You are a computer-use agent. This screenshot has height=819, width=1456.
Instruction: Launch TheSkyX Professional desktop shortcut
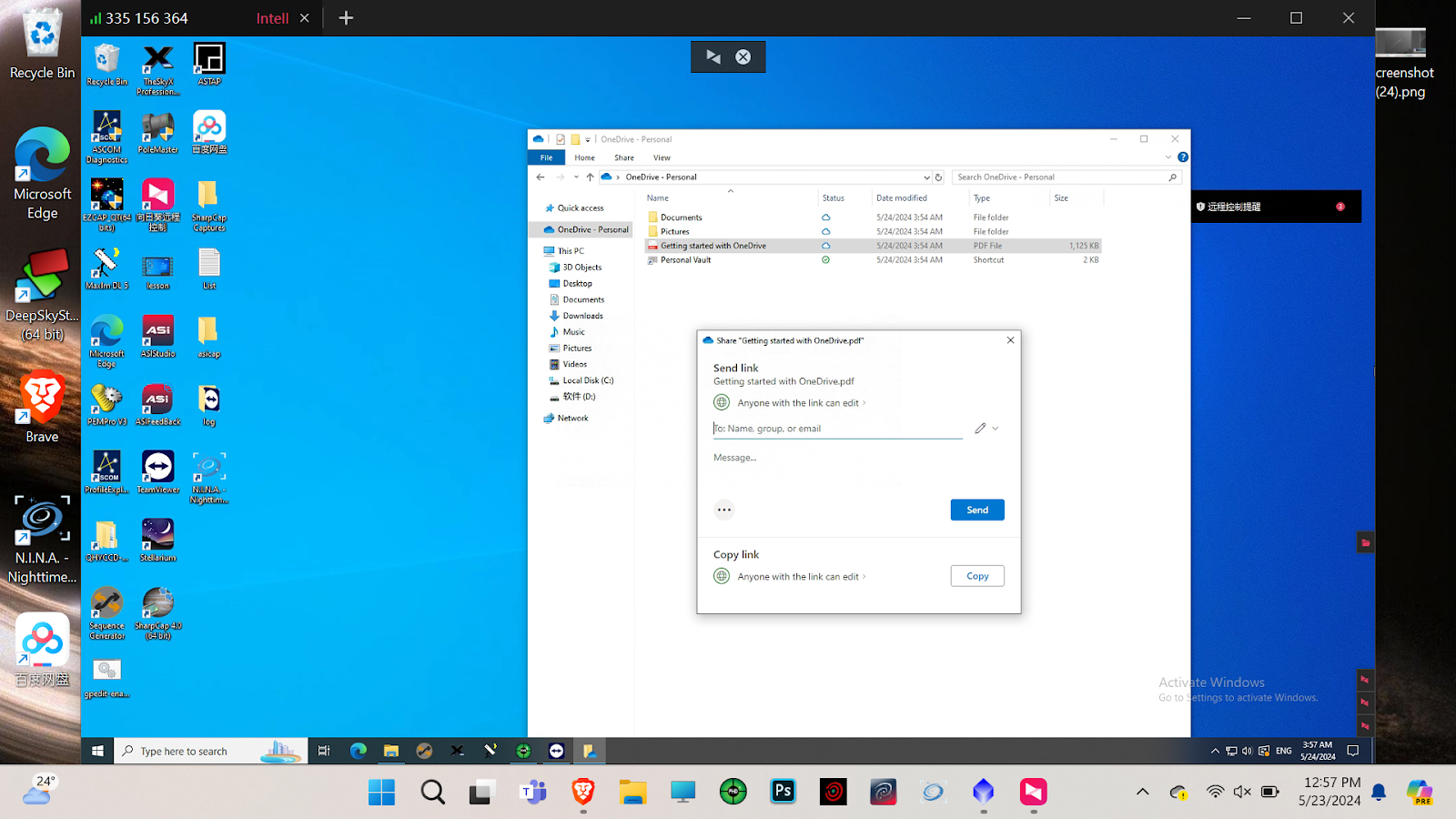pos(157,69)
